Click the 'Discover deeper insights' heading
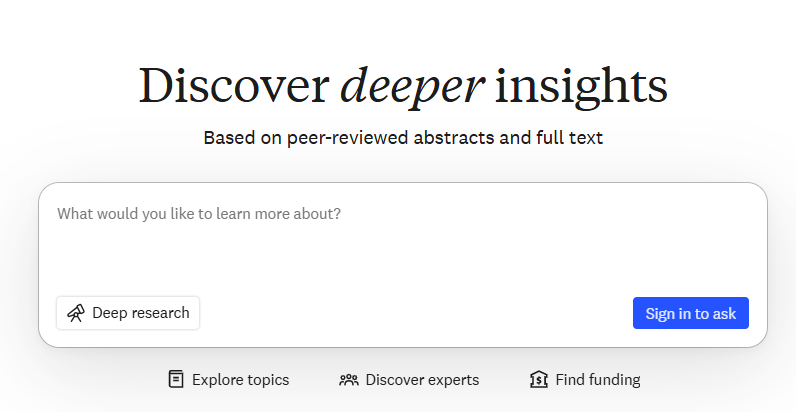 pyautogui.click(x=403, y=87)
